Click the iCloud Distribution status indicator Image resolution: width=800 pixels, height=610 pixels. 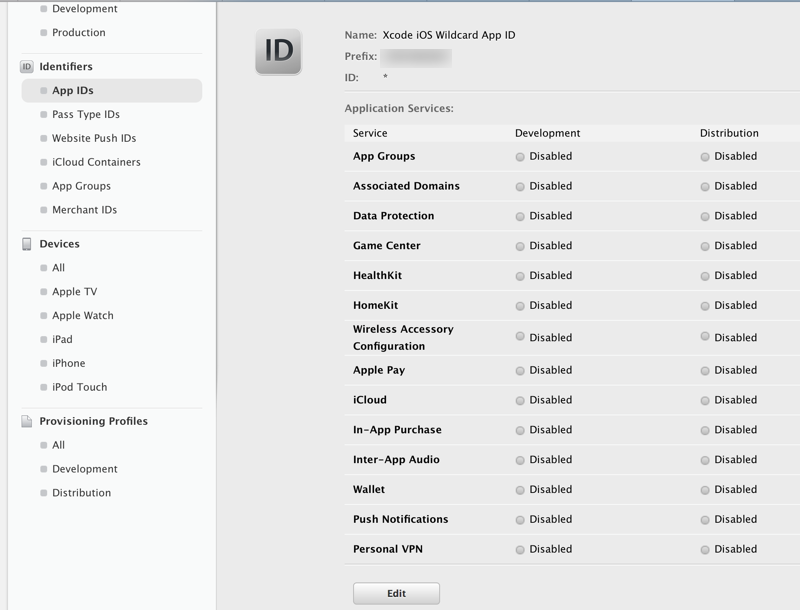point(705,400)
